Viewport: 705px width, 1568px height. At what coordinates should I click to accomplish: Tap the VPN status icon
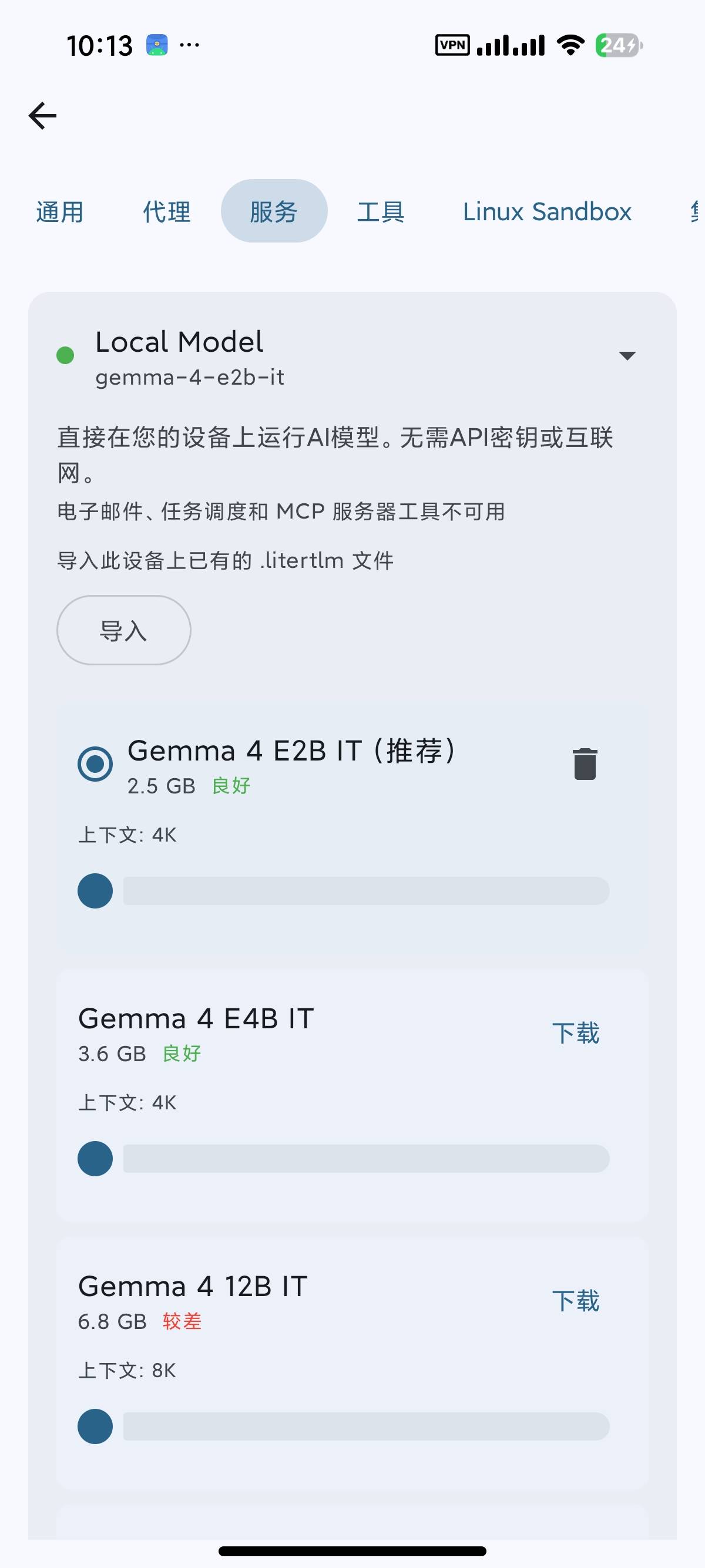point(452,45)
